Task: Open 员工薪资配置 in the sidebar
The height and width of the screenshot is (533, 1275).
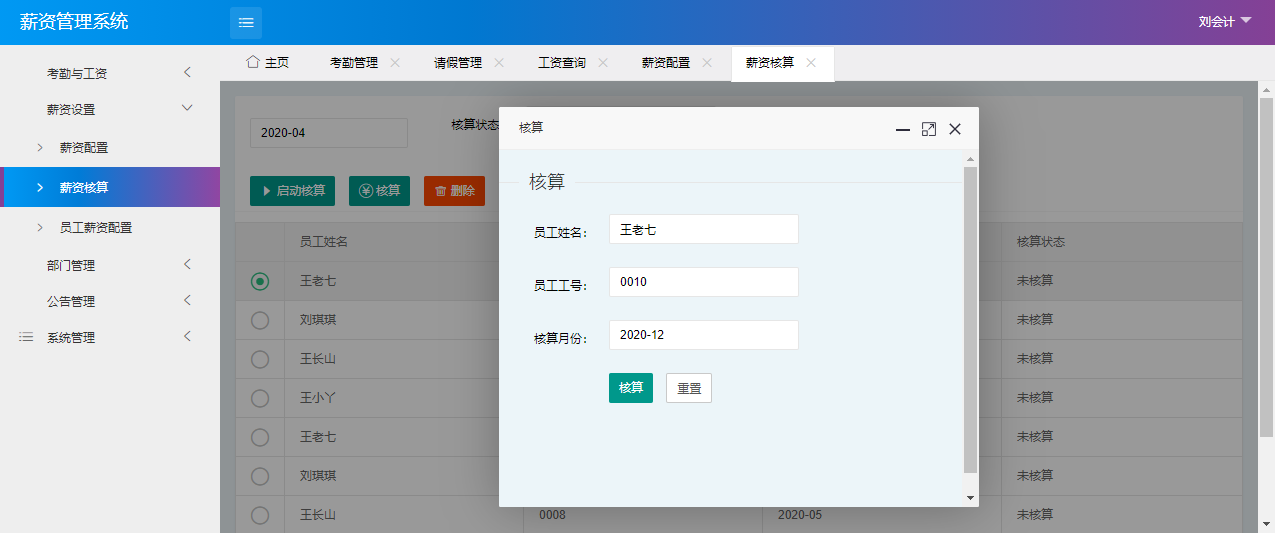Action: point(96,227)
